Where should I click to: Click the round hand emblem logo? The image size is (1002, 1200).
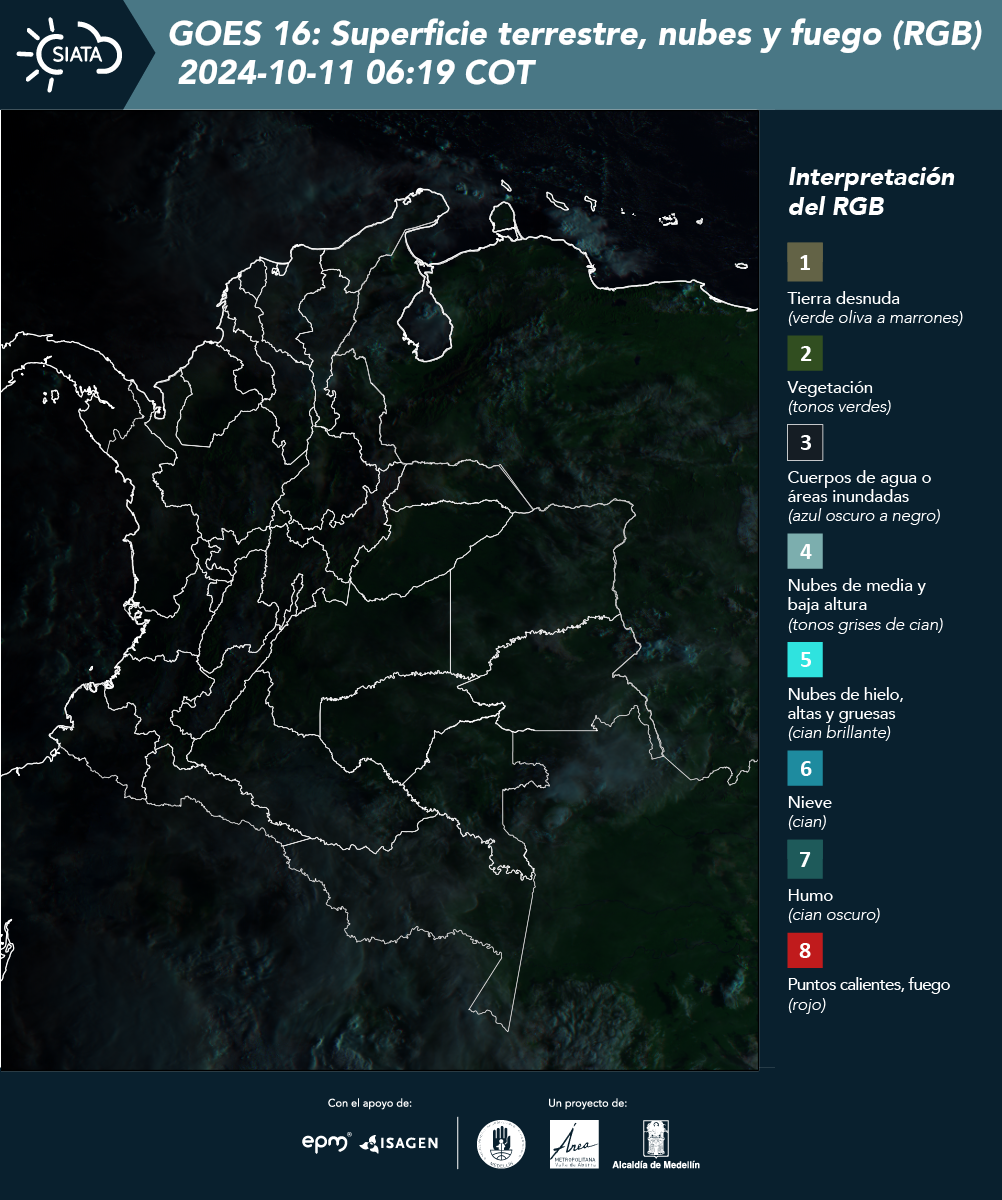(x=501, y=1144)
